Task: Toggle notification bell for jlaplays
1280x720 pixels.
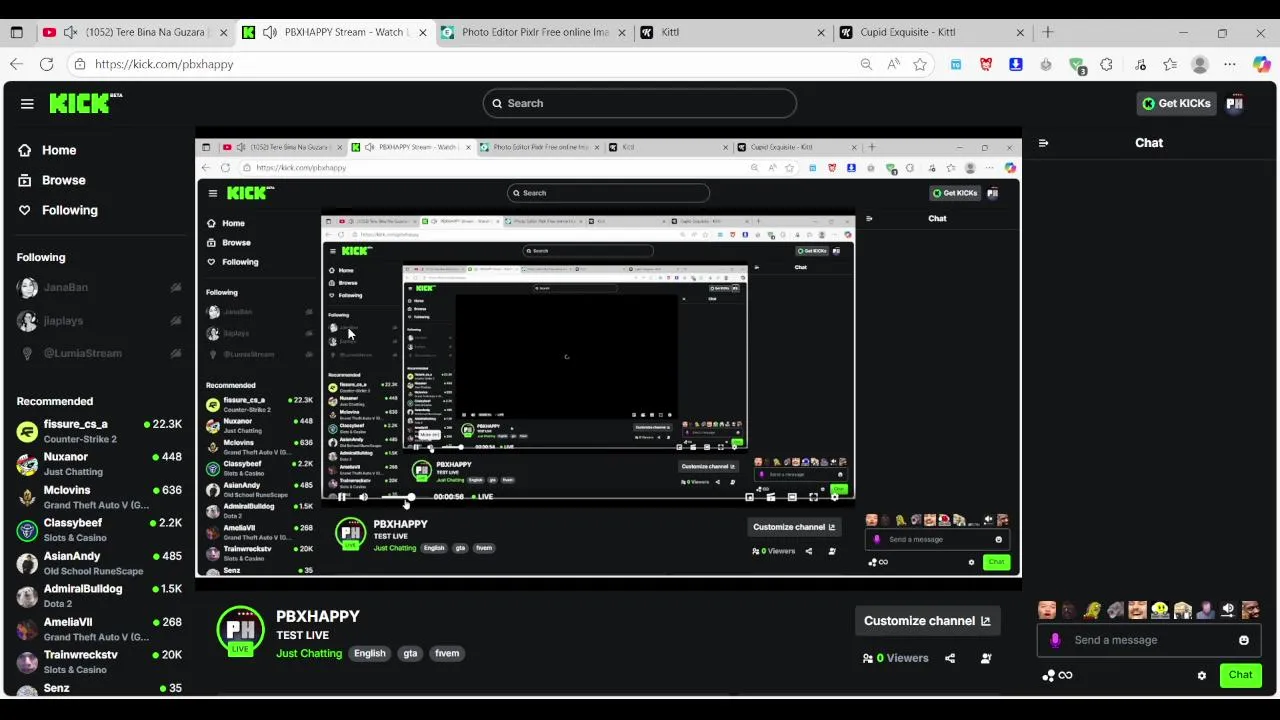Action: (x=176, y=321)
